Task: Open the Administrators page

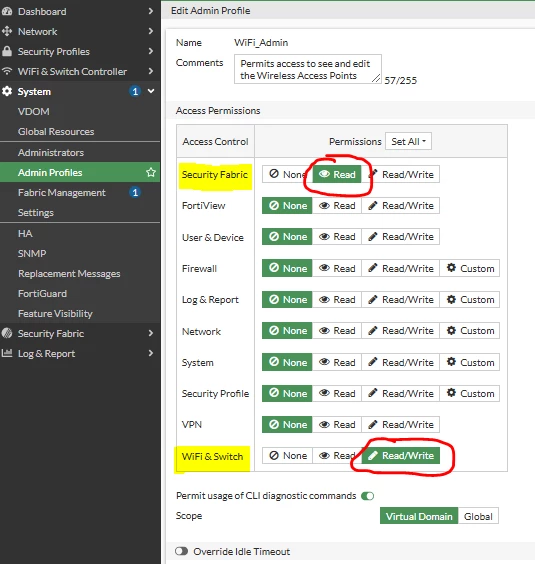Action: click(x=51, y=153)
